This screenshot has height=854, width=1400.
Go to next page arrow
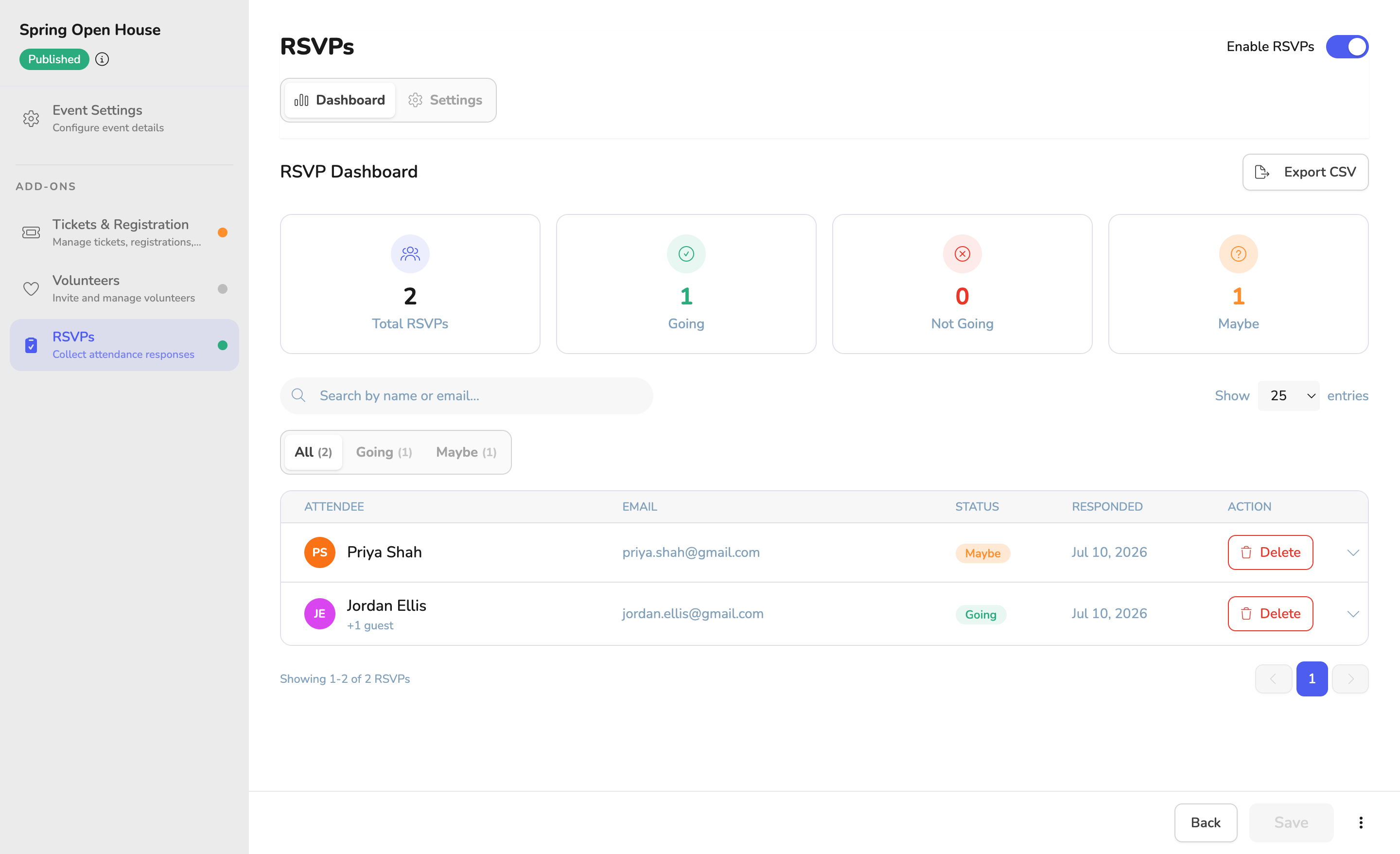coord(1350,678)
